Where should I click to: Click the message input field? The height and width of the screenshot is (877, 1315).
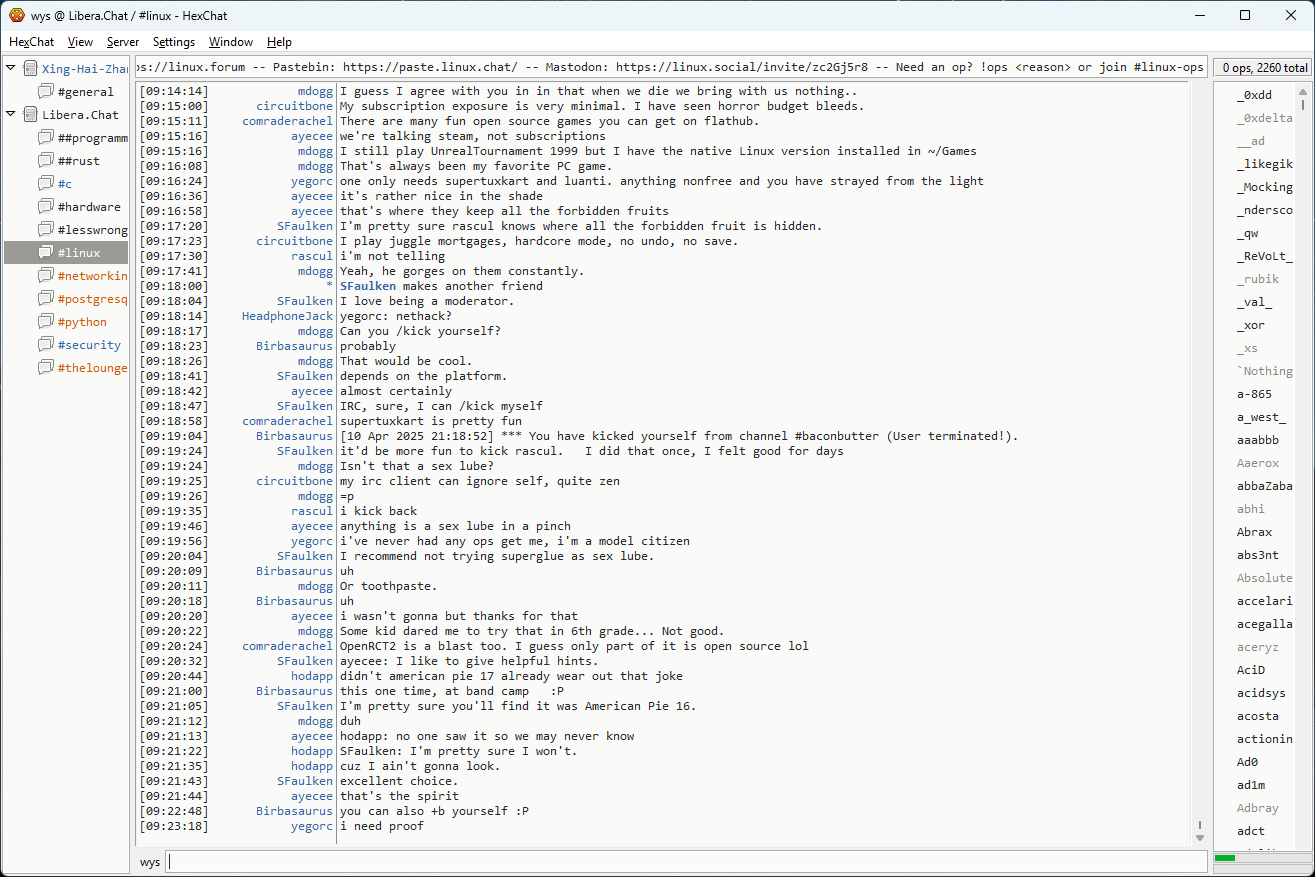pos(686,862)
